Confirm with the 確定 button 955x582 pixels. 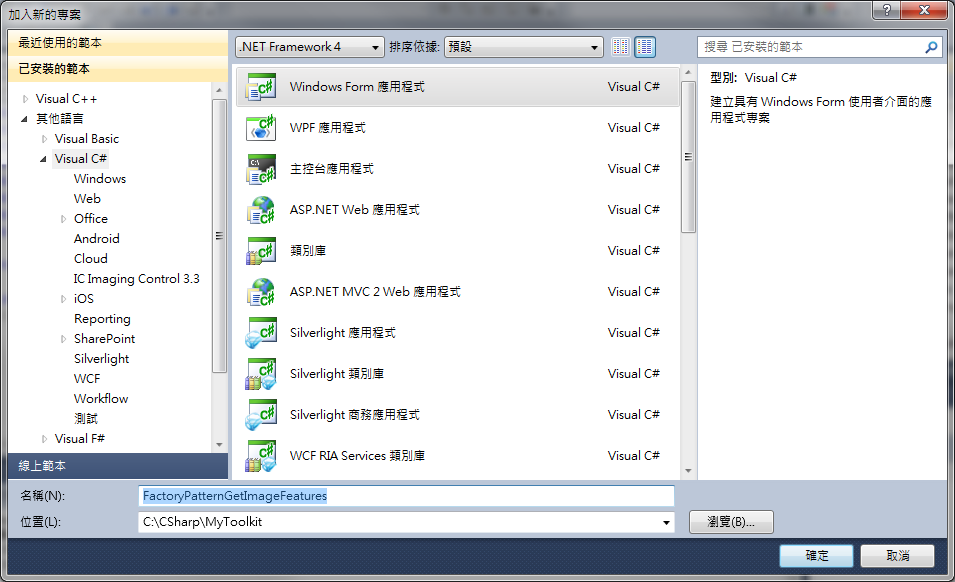(x=816, y=556)
